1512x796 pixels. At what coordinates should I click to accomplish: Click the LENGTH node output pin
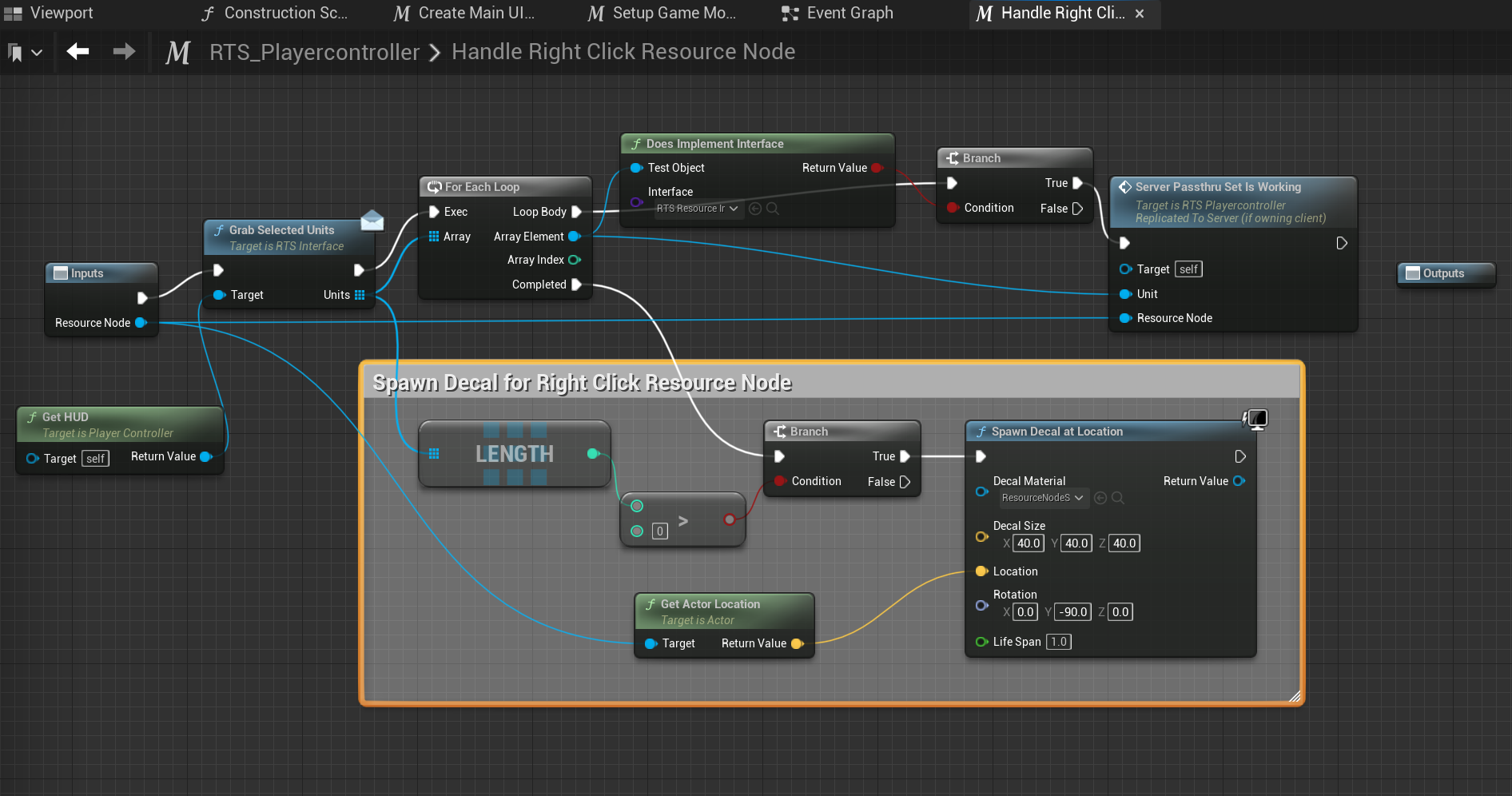coord(593,454)
